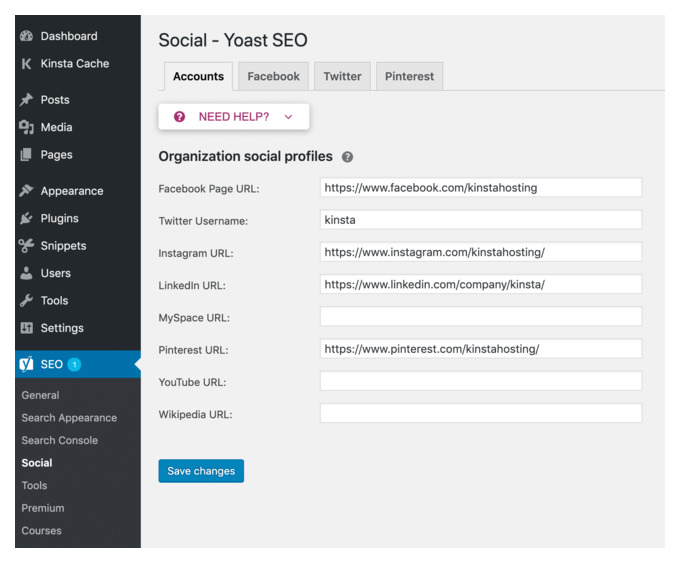Open Search Console submenu
This screenshot has height=563, width=680.
60,440
